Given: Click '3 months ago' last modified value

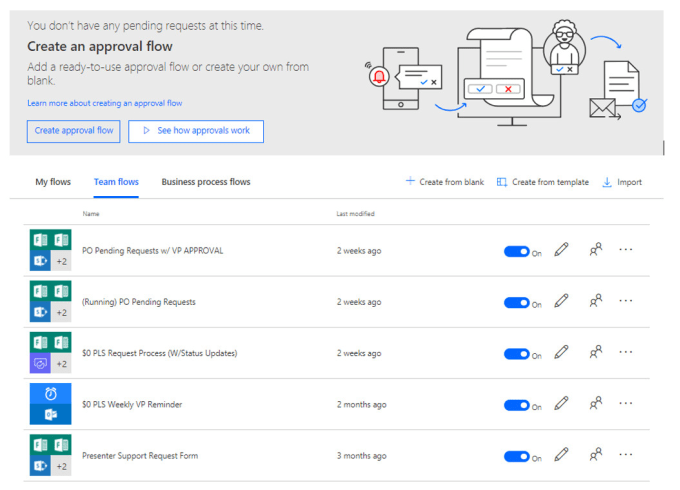Looking at the screenshot, I should click(x=362, y=456).
